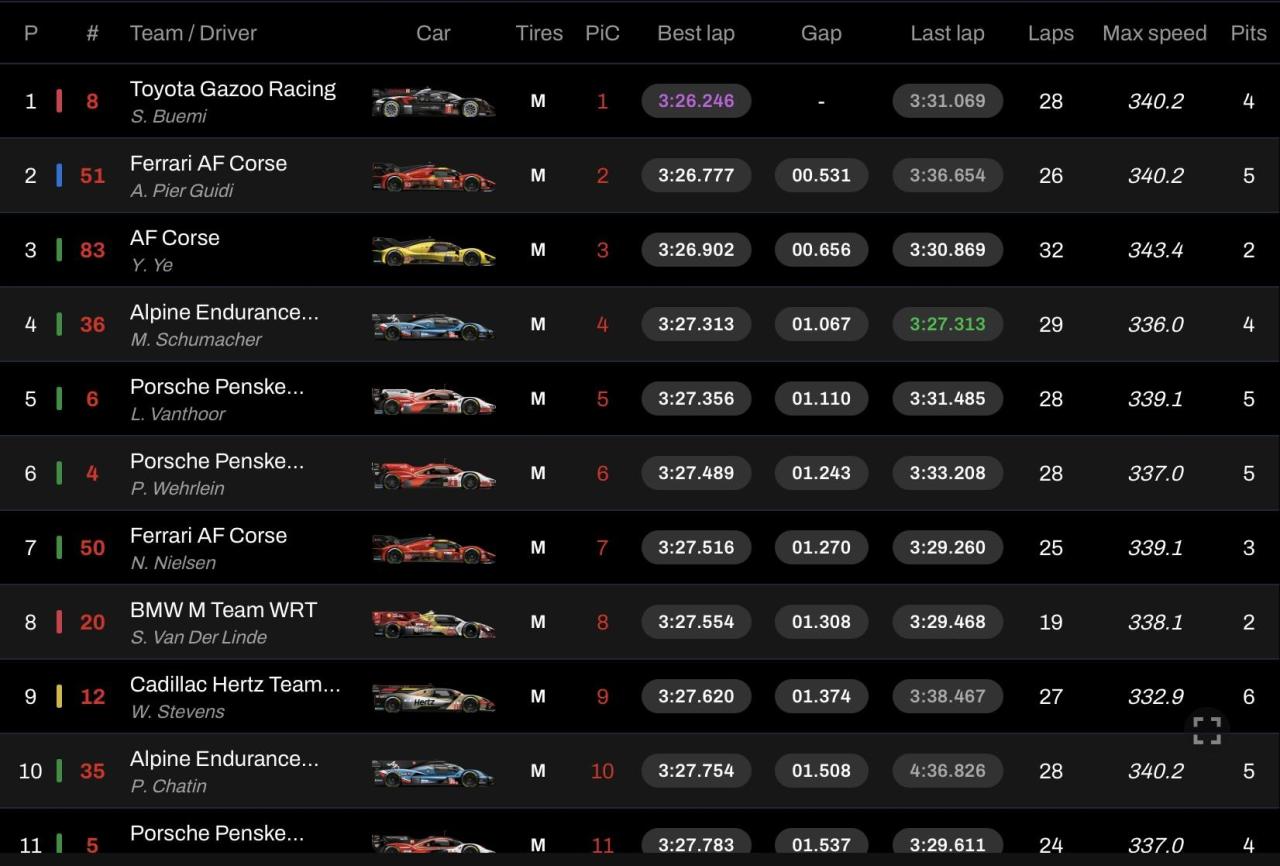Screen dimensions: 1280x866
Task: Click the Porsche Penske #6 car icon
Action: pos(433,400)
